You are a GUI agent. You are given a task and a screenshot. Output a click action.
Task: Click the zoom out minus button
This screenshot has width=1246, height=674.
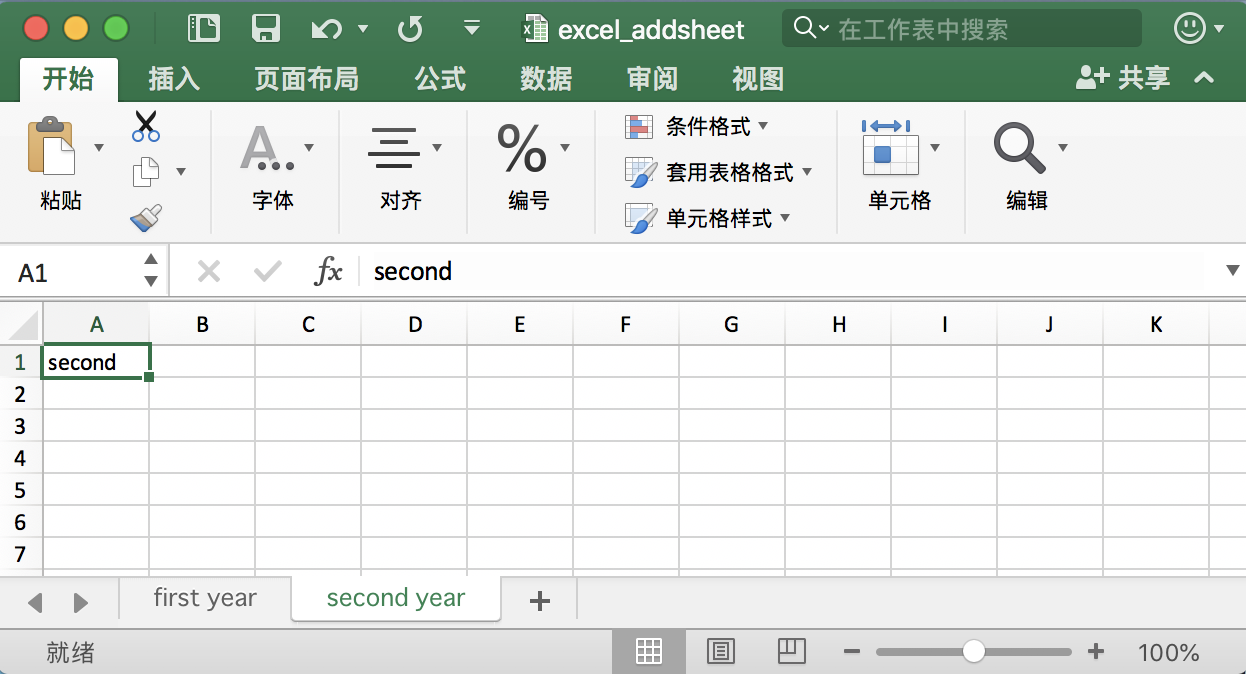pos(852,652)
